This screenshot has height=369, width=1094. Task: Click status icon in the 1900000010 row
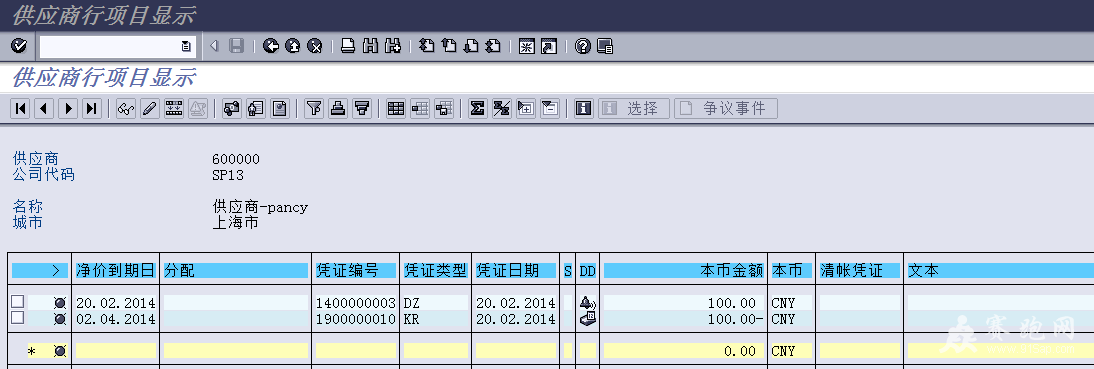tap(60, 319)
